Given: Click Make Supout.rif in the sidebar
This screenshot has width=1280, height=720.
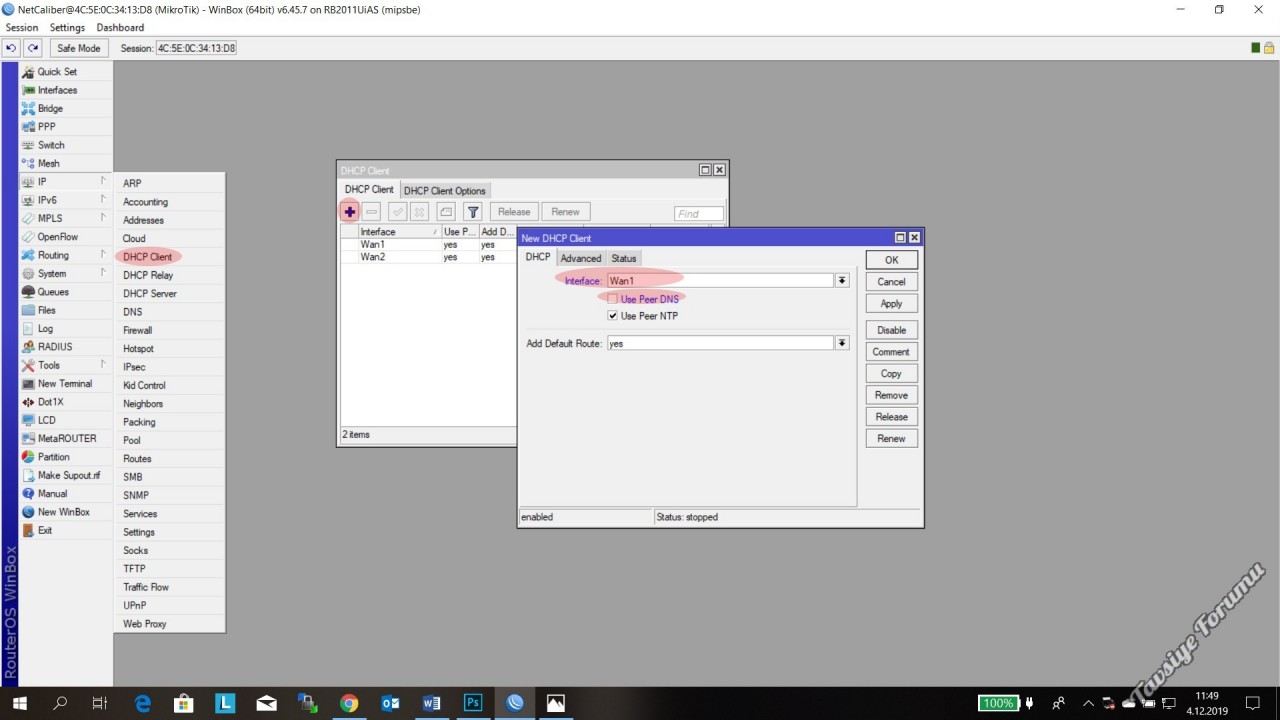Looking at the screenshot, I should coord(69,475).
